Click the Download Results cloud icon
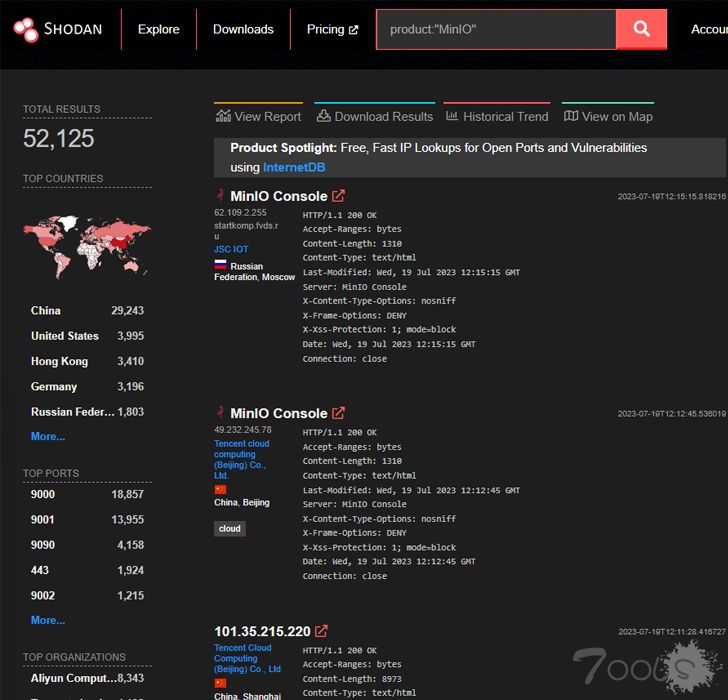This screenshot has height=700, width=728. click(x=323, y=116)
